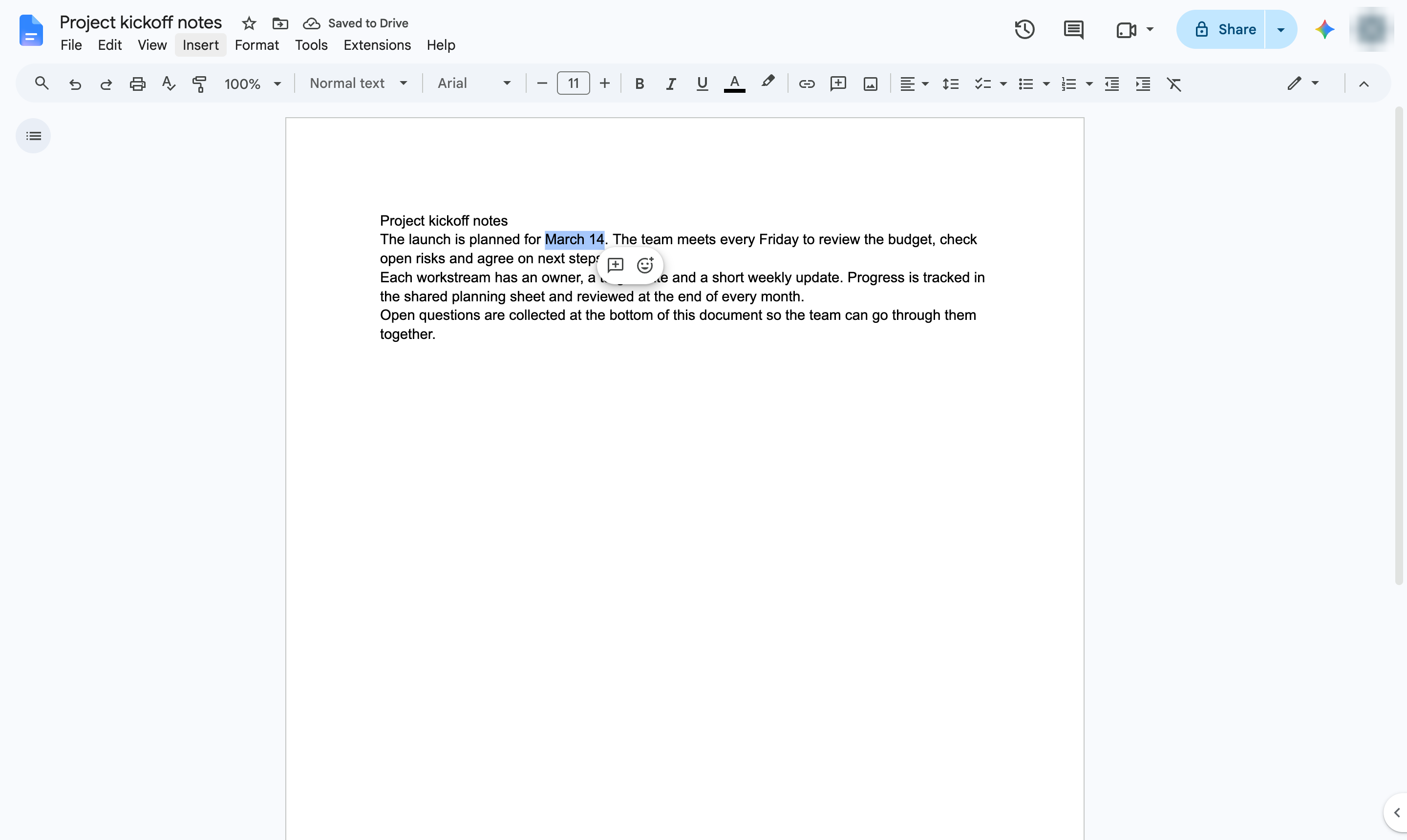Decrease indent of the paragraph
The image size is (1407, 840).
pos(1111,84)
